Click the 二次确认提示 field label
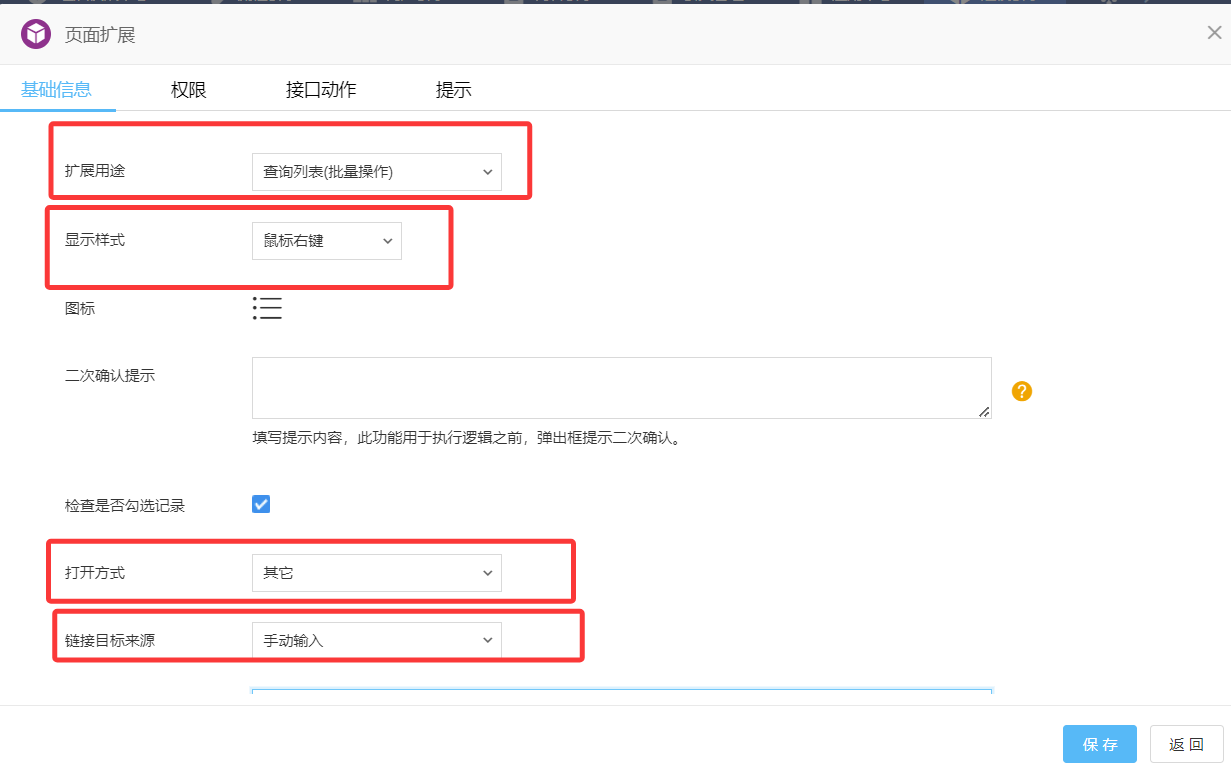This screenshot has height=780, width=1231. 110,376
